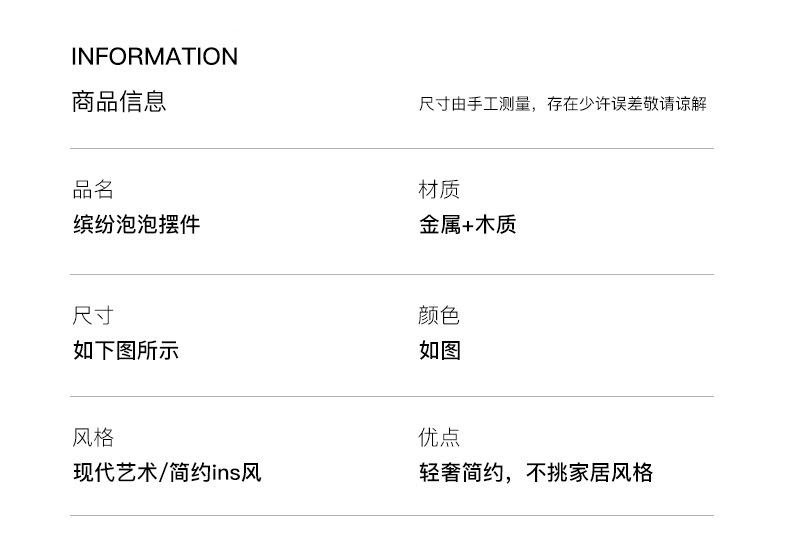Select material value 金属+木质
Viewport: 790px width, 550px height.
[x=468, y=224]
